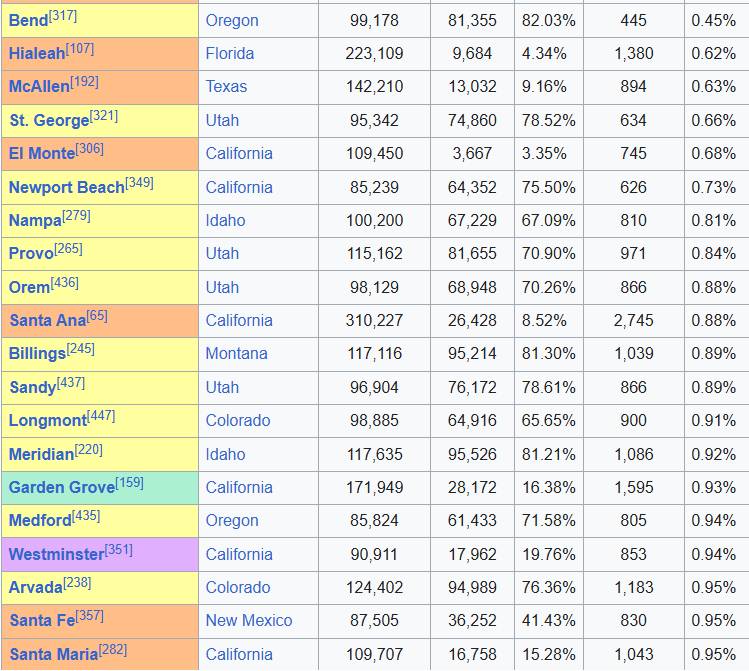Select the percentage cell 82.03%

[x=548, y=21]
